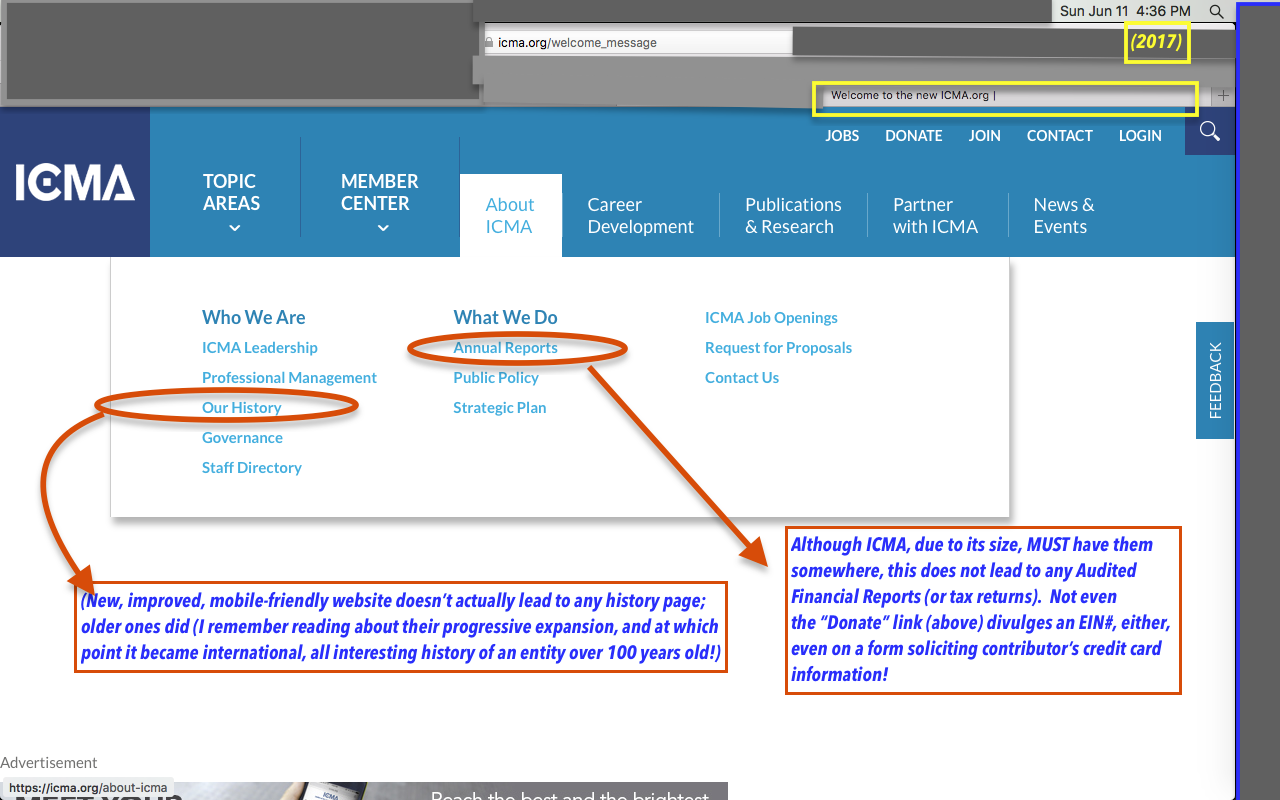Select the Welcome to the new ICMA.org tab

[1005, 96]
